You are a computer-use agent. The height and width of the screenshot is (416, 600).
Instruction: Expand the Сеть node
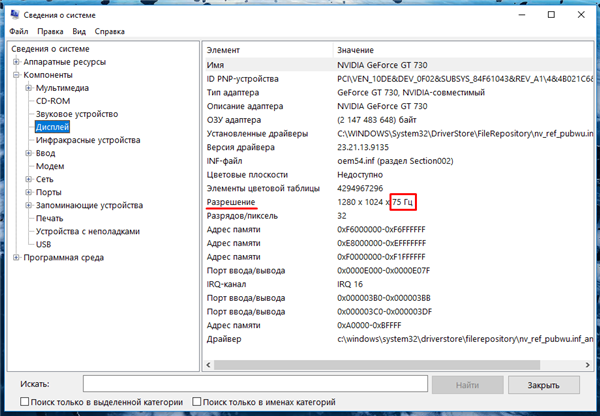tap(28, 179)
